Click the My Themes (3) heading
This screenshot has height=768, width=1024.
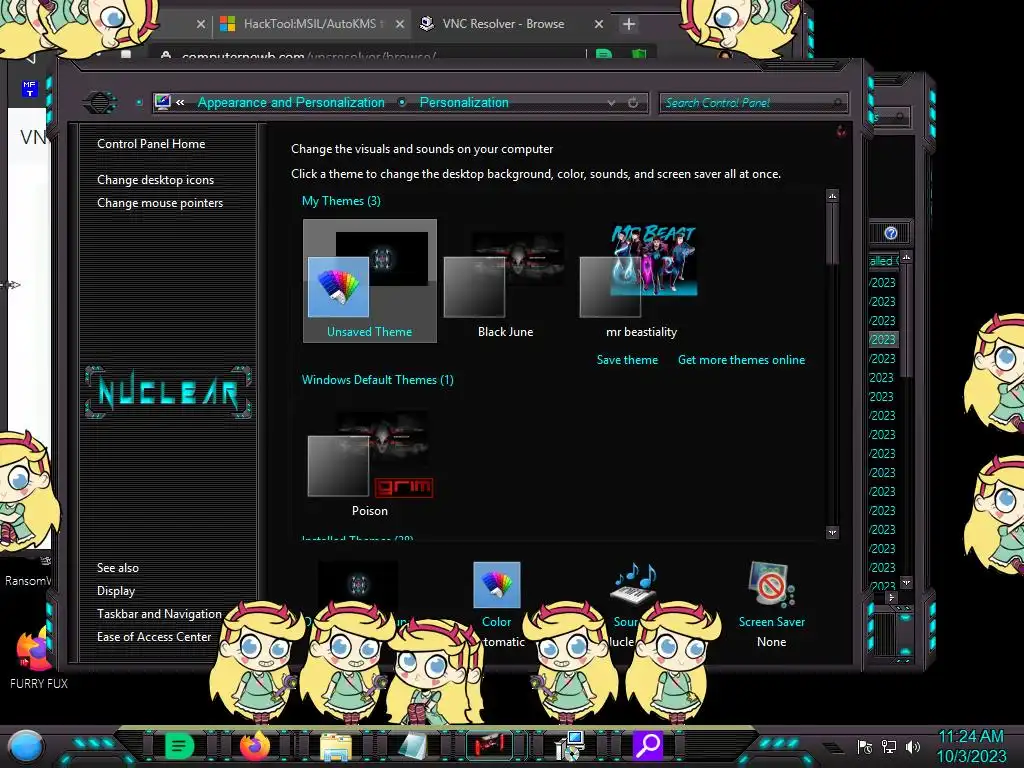pos(341,201)
